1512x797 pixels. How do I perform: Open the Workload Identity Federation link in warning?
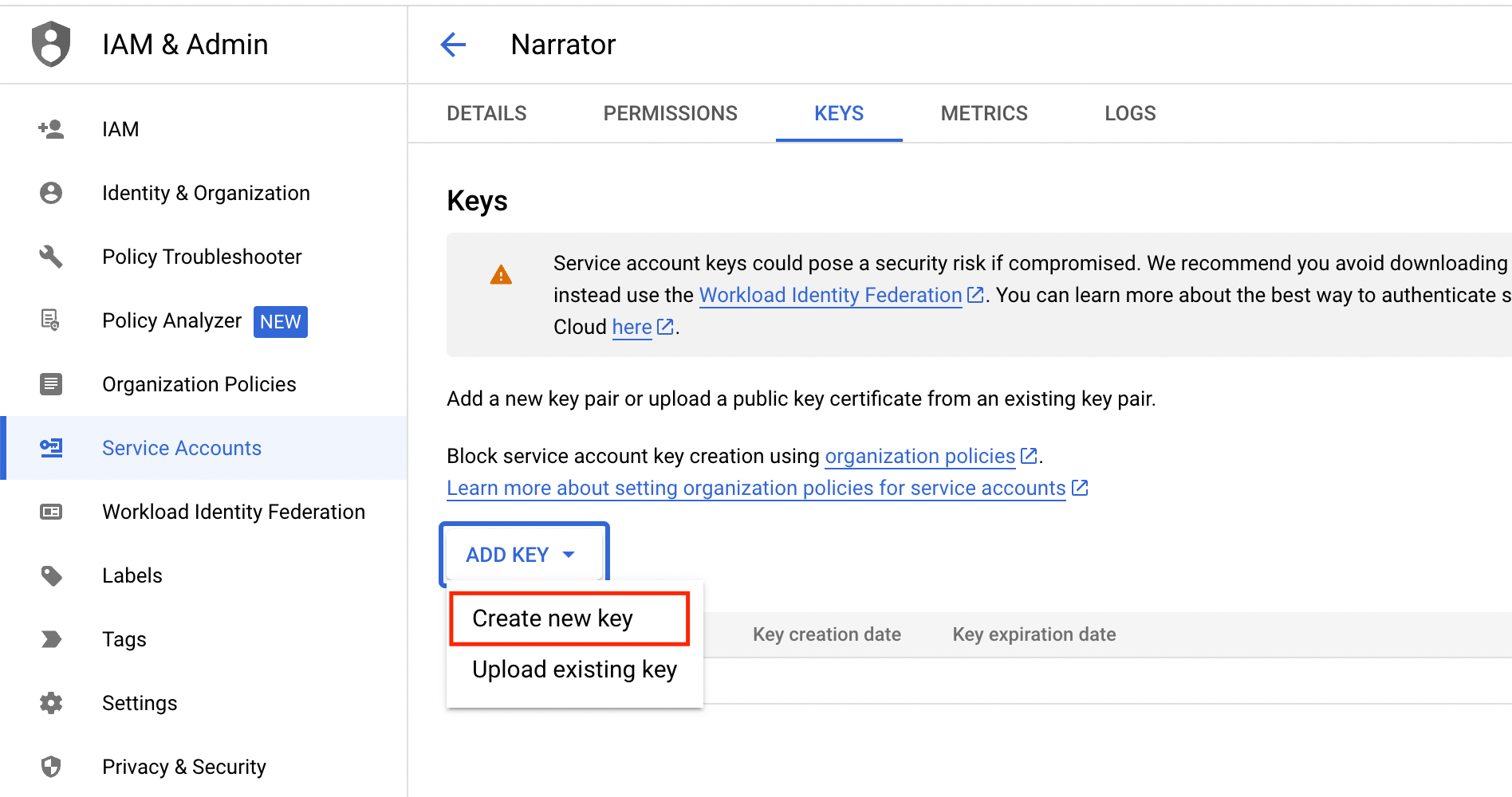[830, 295]
